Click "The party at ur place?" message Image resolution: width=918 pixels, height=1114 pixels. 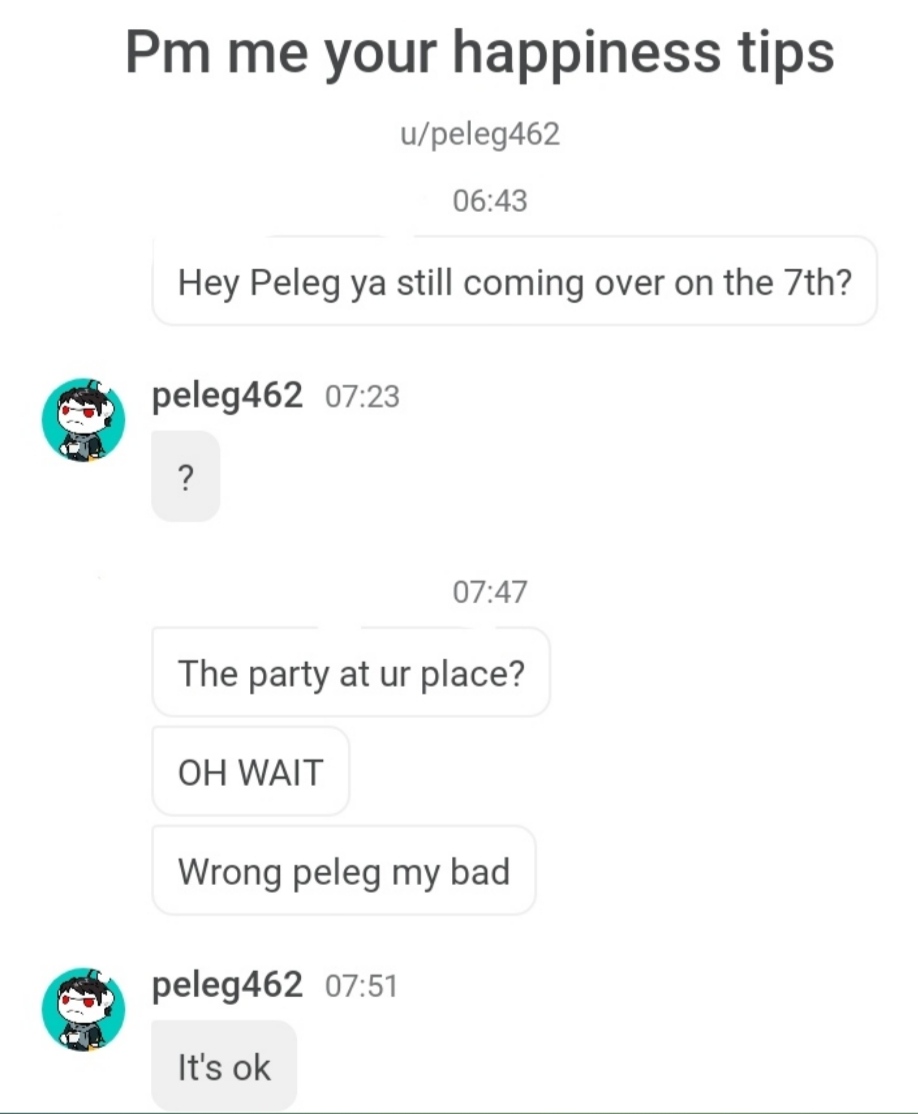(350, 673)
